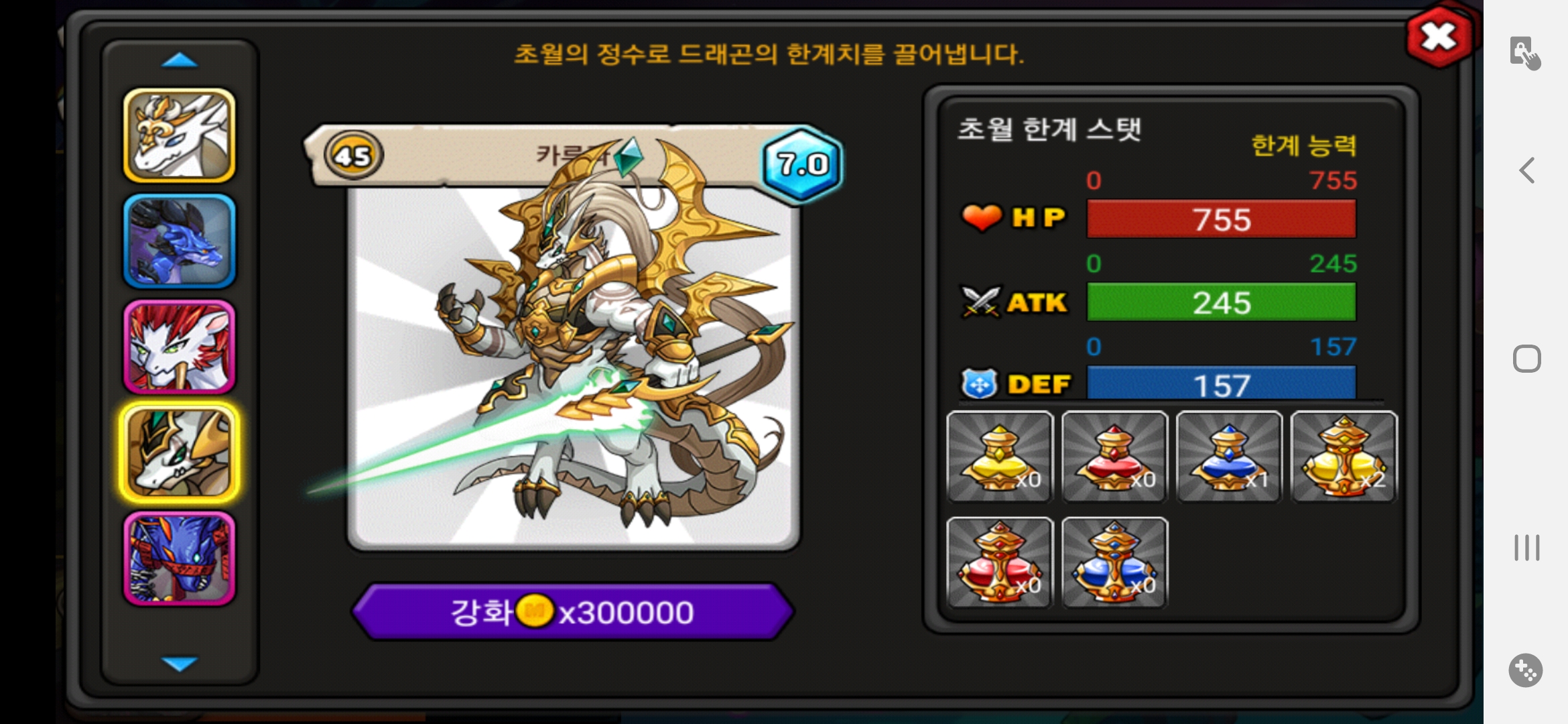Choose the white dragon portrait

coord(180,136)
